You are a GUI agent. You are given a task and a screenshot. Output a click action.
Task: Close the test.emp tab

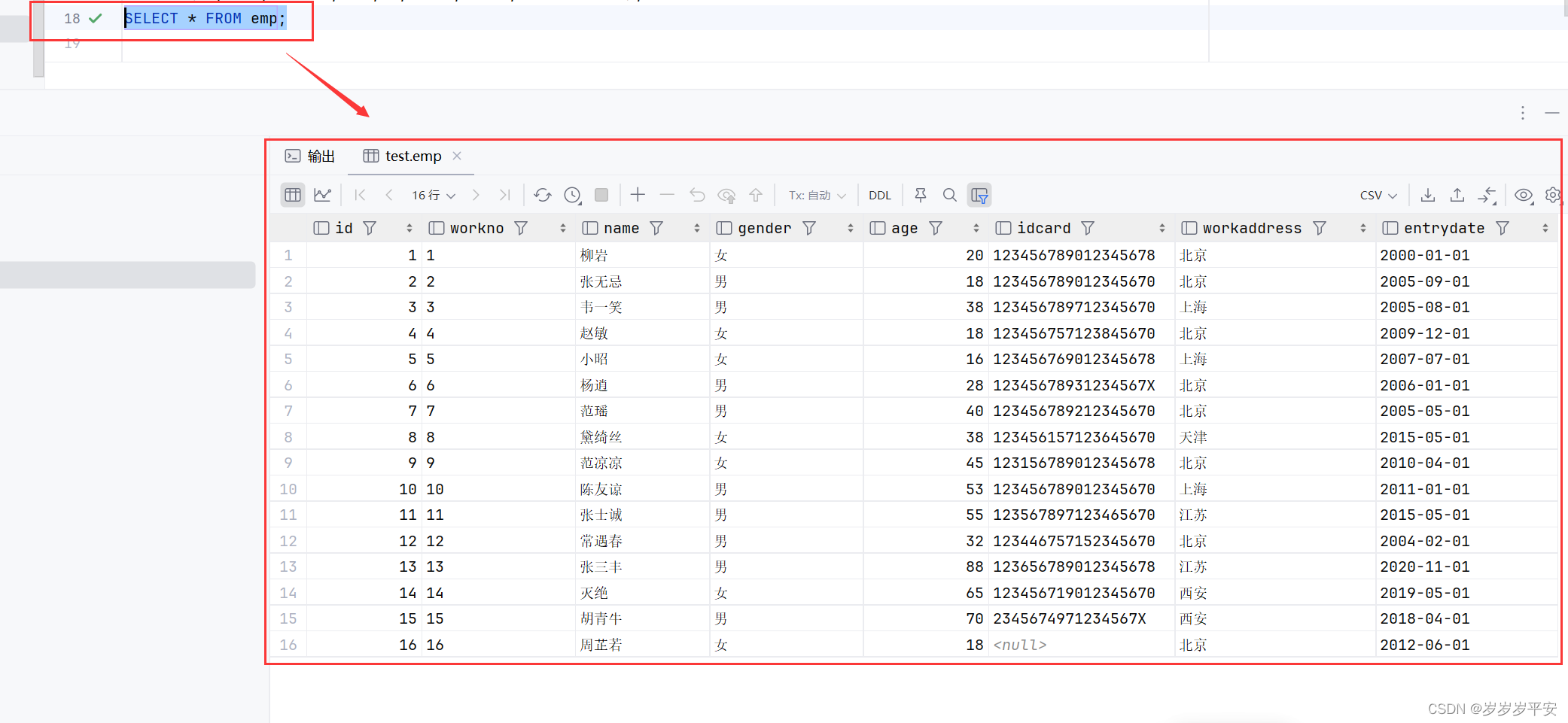click(457, 156)
